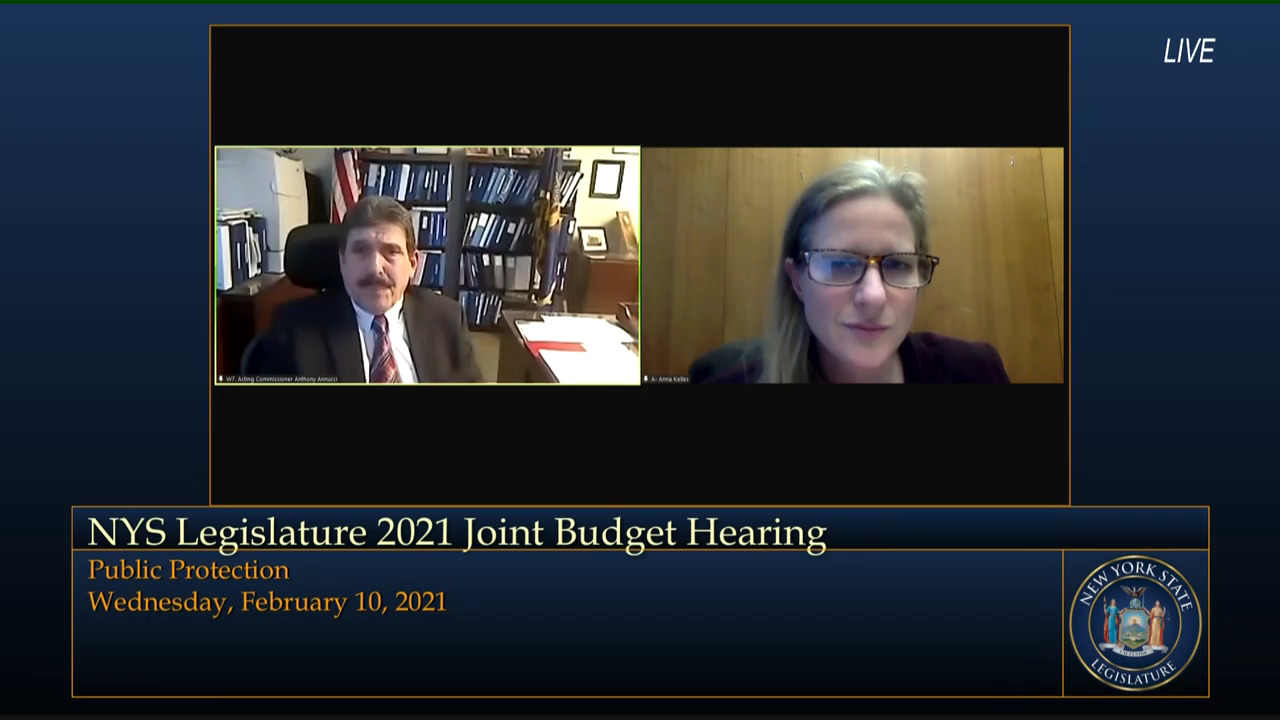The image size is (1280, 720).
Task: Click the microphone icon beside Anna Kelles's name
Action: [x=646, y=379]
